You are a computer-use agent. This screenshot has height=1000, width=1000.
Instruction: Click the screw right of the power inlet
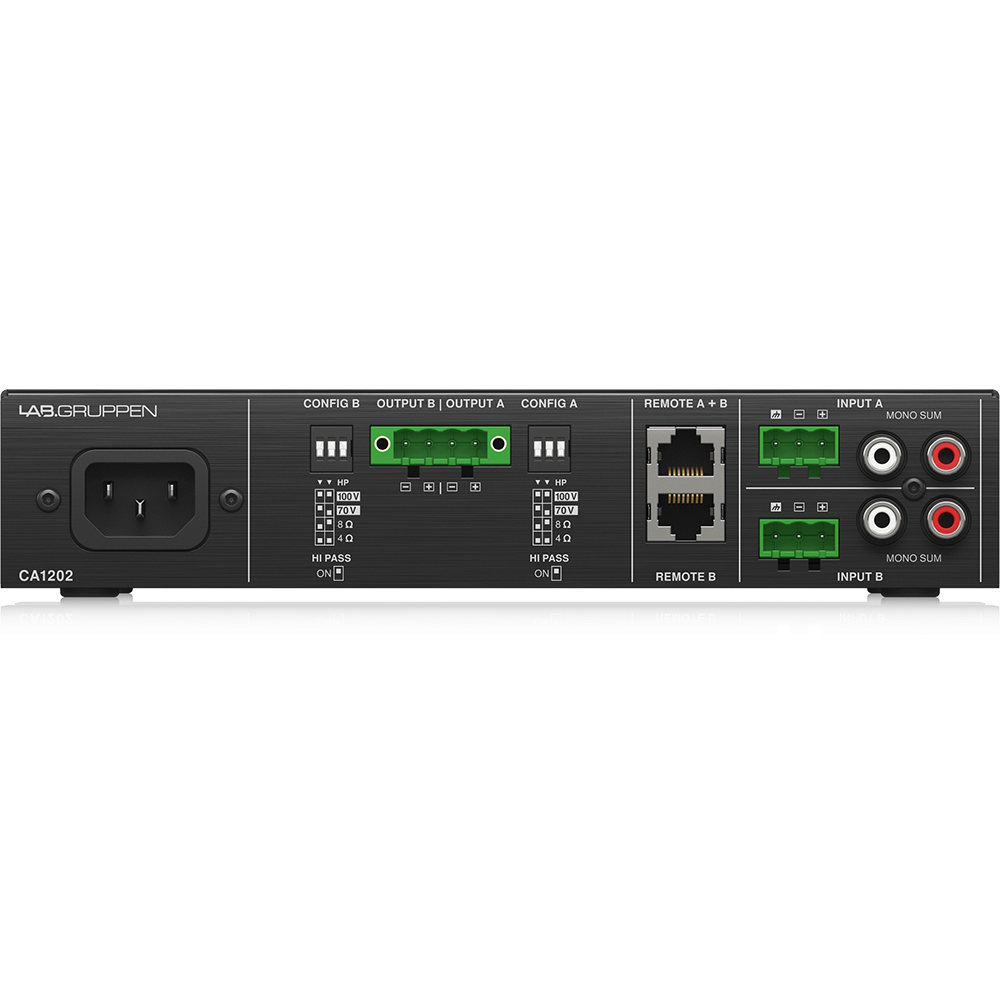tap(232, 497)
